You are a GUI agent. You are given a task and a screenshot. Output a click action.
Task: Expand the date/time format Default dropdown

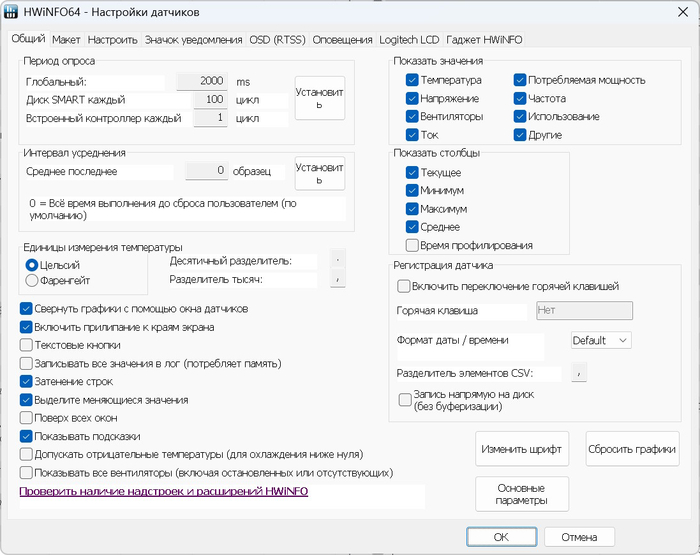coord(600,340)
